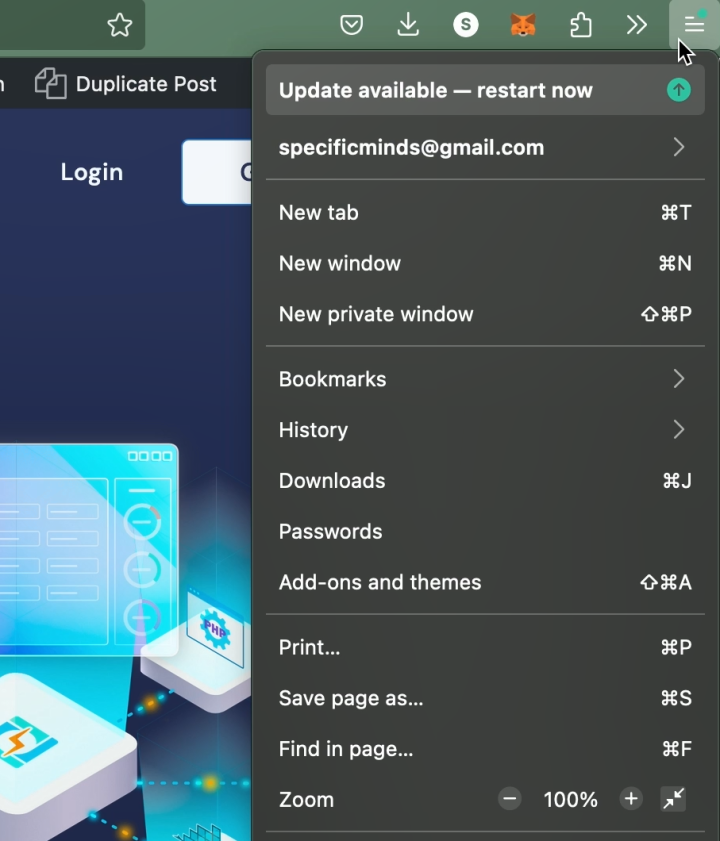The image size is (720, 841).
Task: Show more tools overflow chevrons
Action: pyautogui.click(x=637, y=25)
